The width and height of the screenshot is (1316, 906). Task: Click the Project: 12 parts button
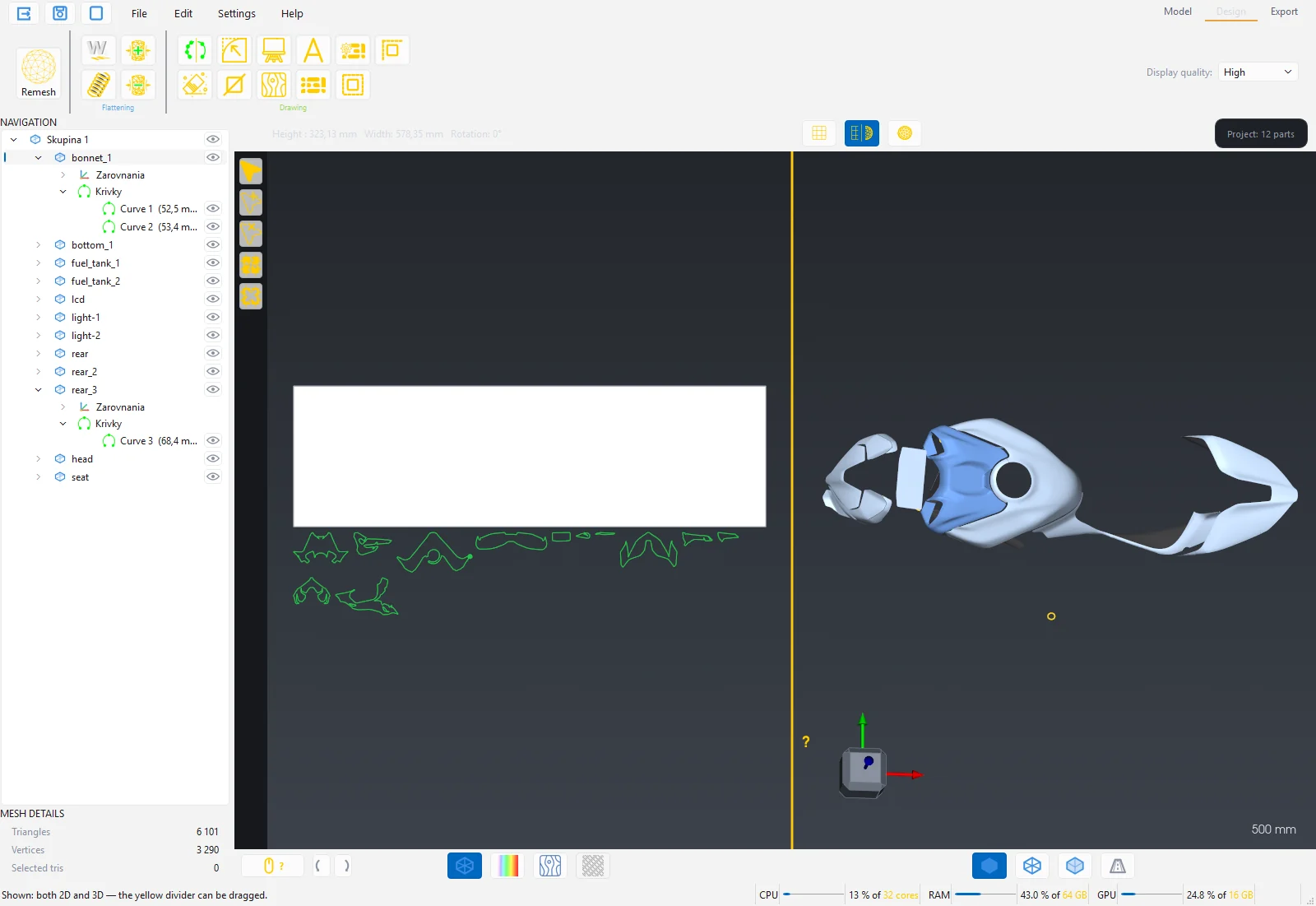1261,134
